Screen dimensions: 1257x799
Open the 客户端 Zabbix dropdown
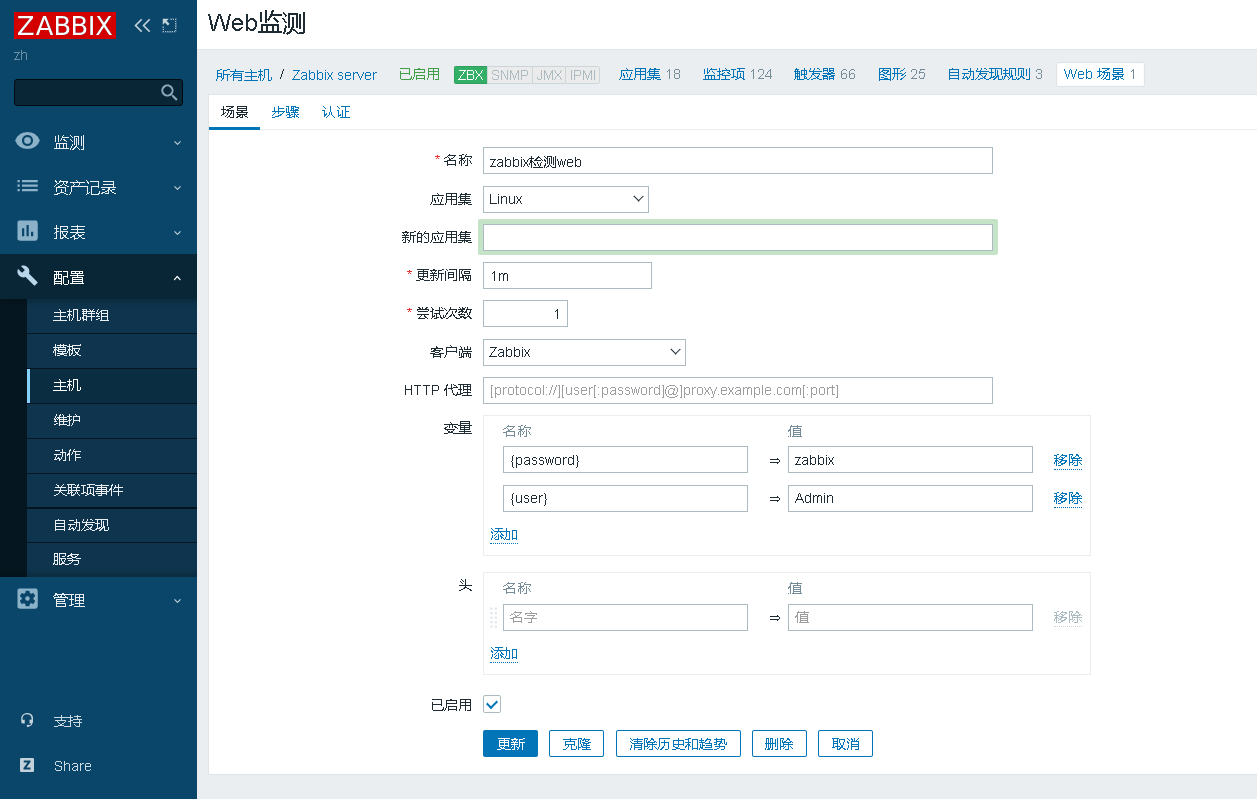[x=584, y=352]
